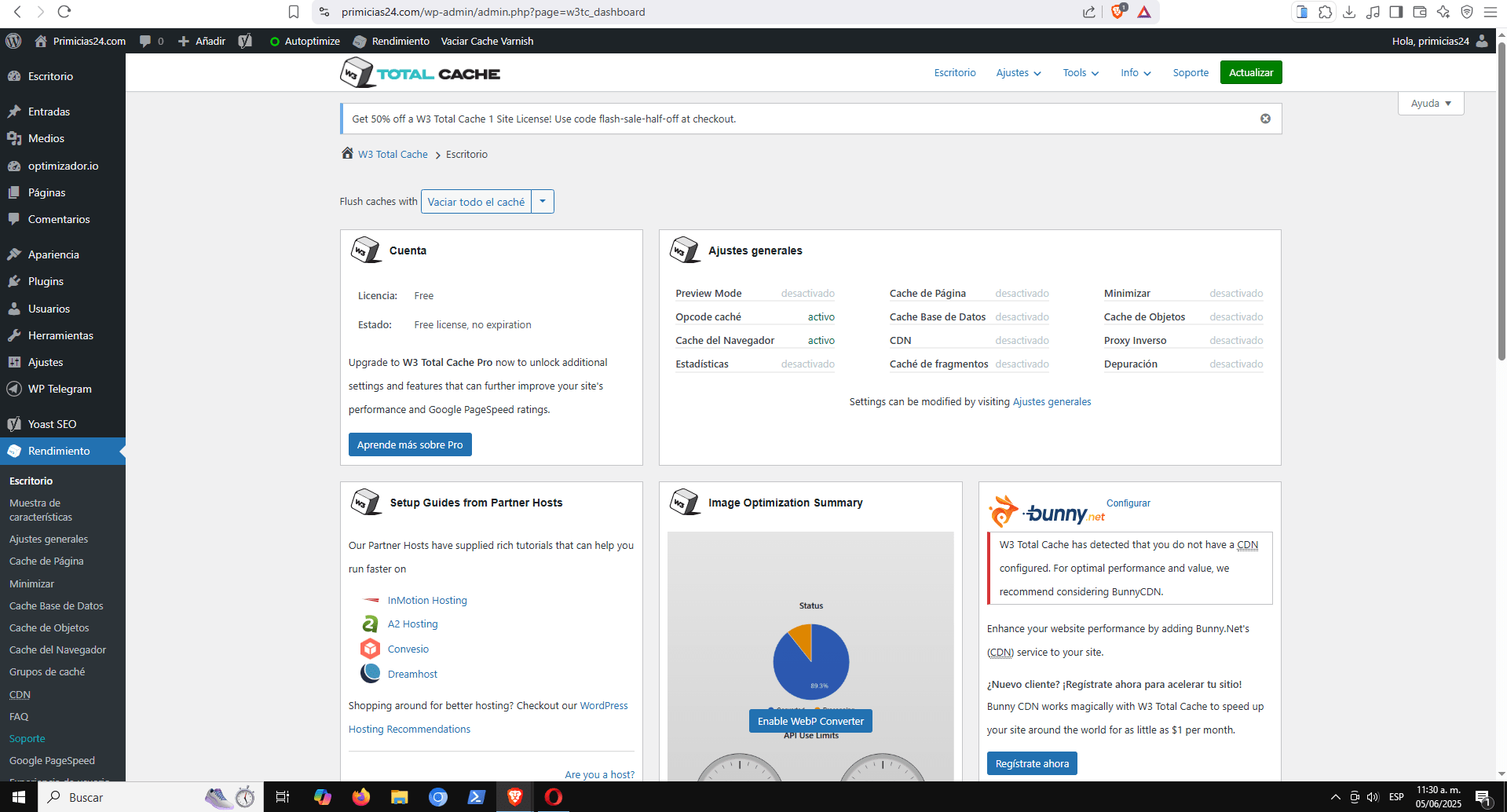This screenshot has height=812, width=1507.
Task: Open WP Telegram icon in sidebar
Action: pyautogui.click(x=14, y=389)
